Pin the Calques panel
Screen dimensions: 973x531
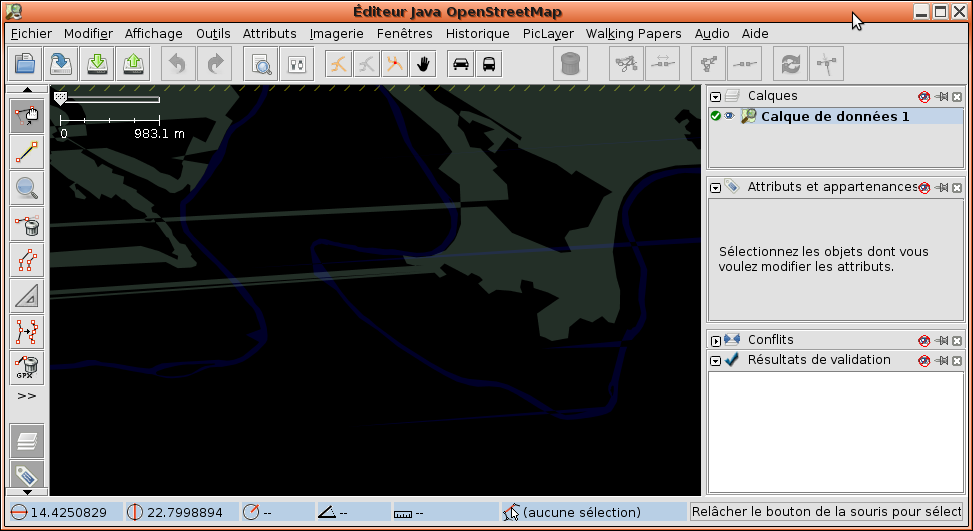(943, 97)
